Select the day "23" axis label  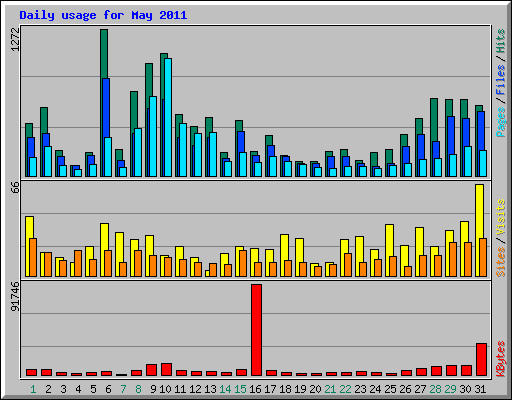[360, 389]
